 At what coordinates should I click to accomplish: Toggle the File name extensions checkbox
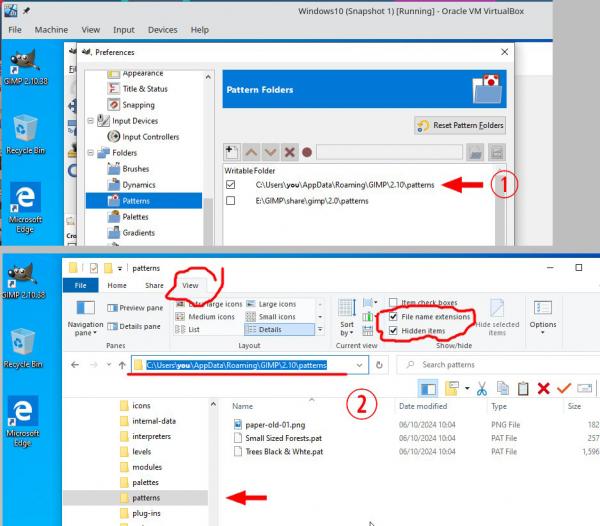pos(393,316)
